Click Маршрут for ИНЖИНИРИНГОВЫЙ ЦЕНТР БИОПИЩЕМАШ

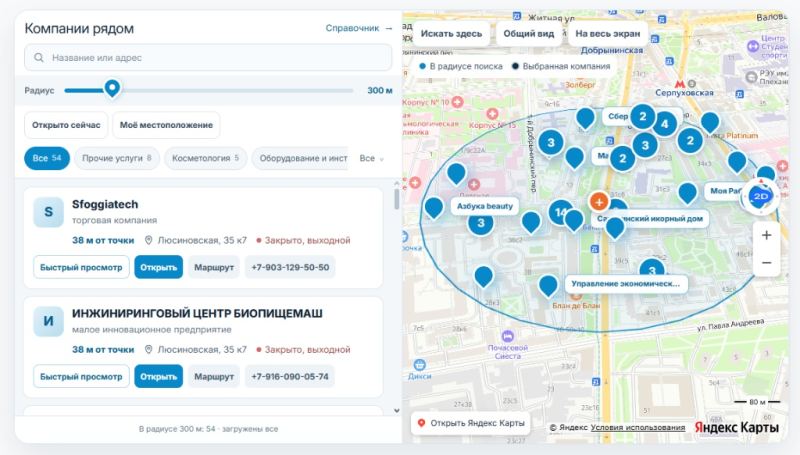214,376
